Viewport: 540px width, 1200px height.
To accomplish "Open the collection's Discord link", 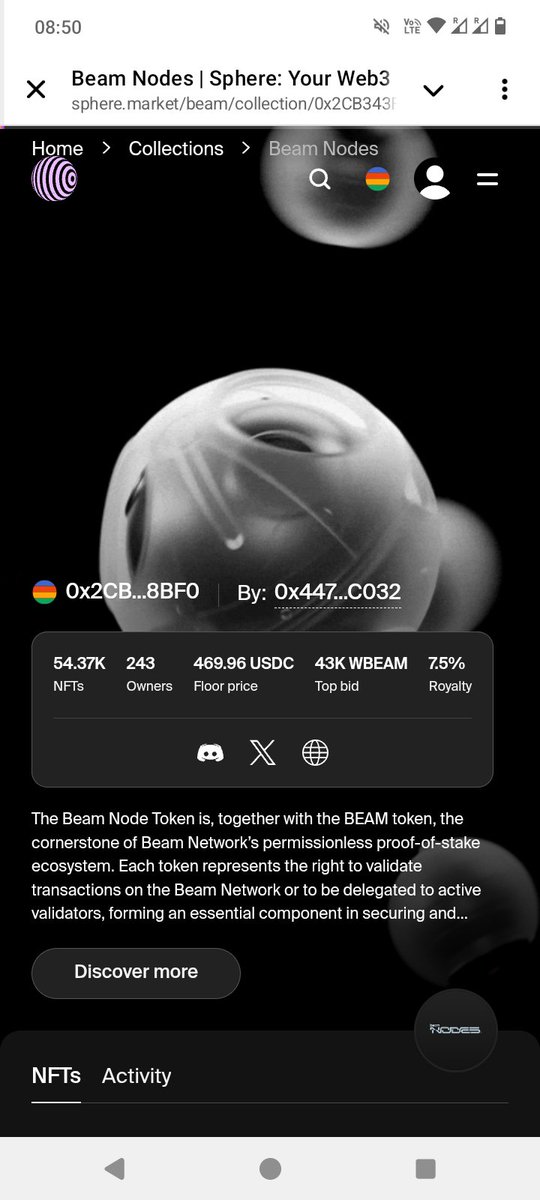I will [x=210, y=753].
